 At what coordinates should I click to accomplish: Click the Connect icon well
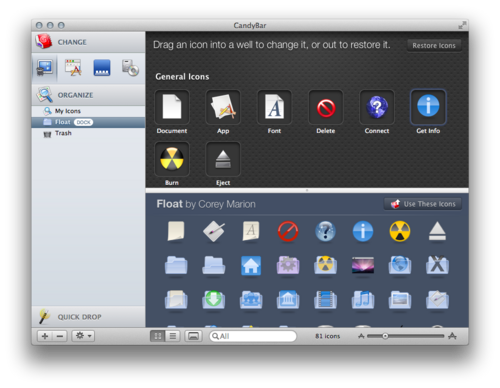(377, 107)
